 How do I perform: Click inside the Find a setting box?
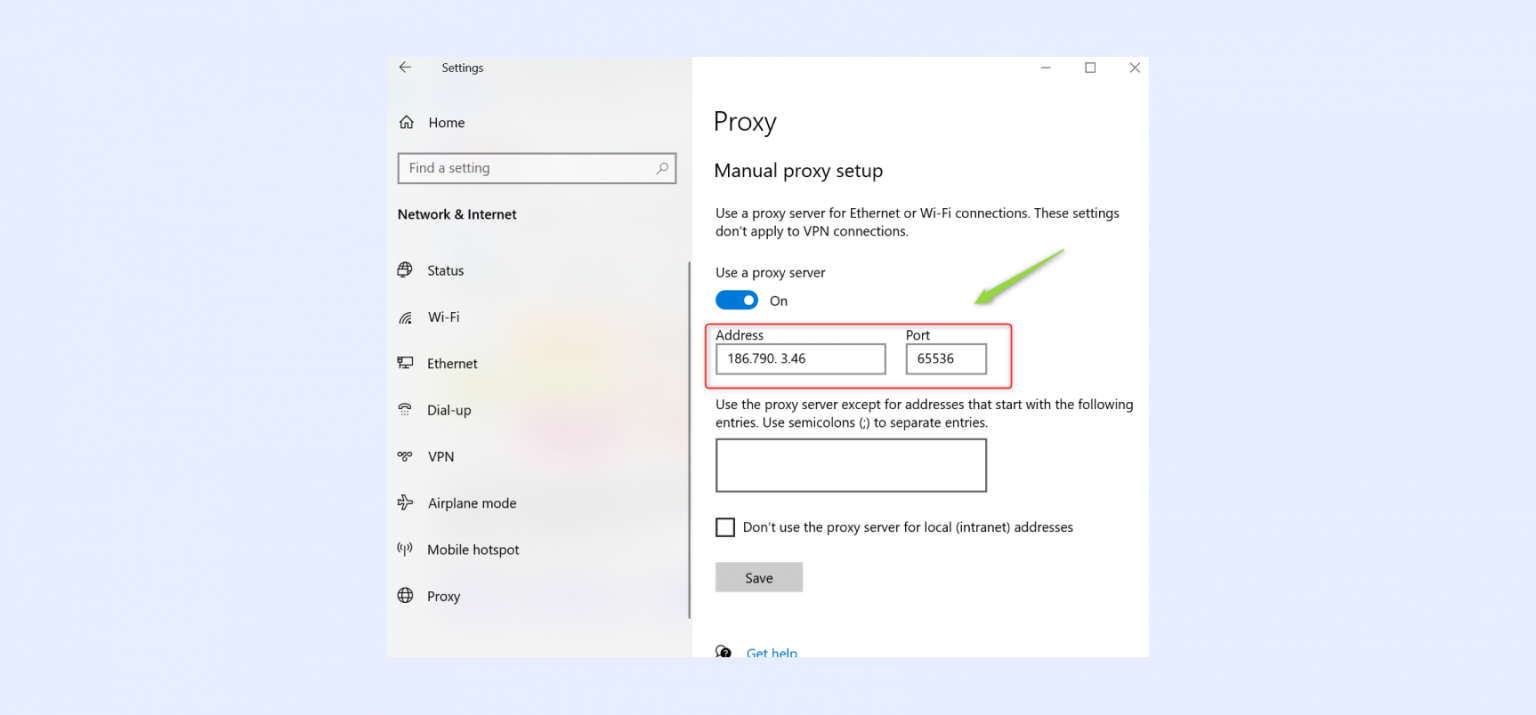point(520,168)
